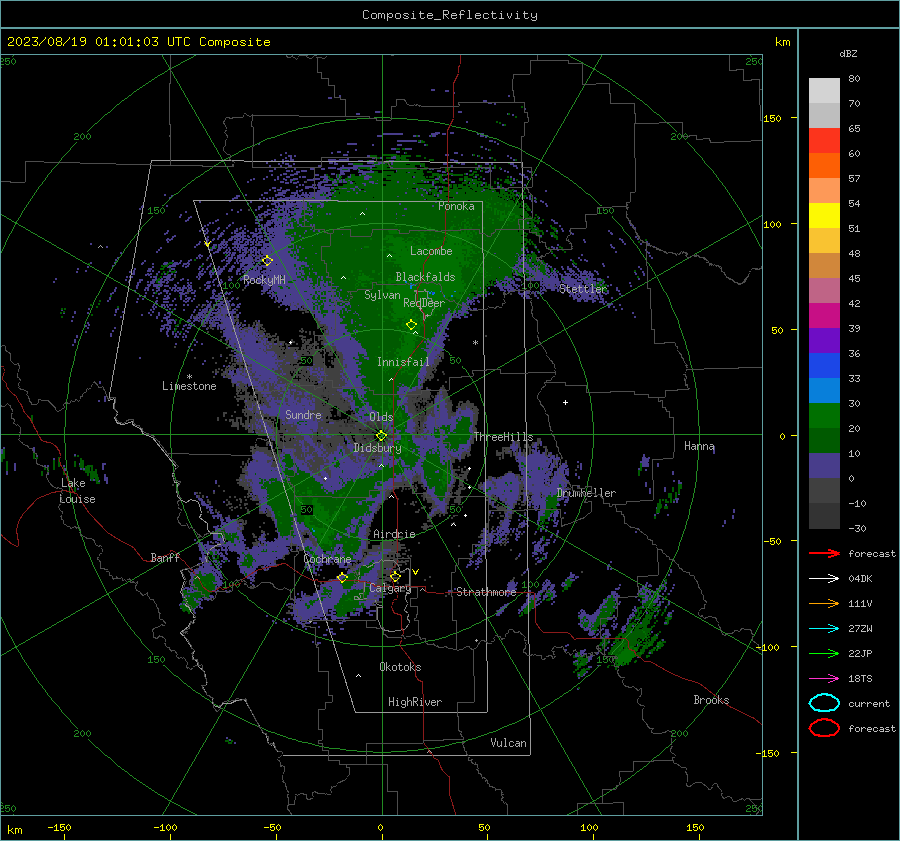Viewport: 900px width, 841px height.
Task: Click the cyan 27ZW arrow legend icon
Action: 824,629
